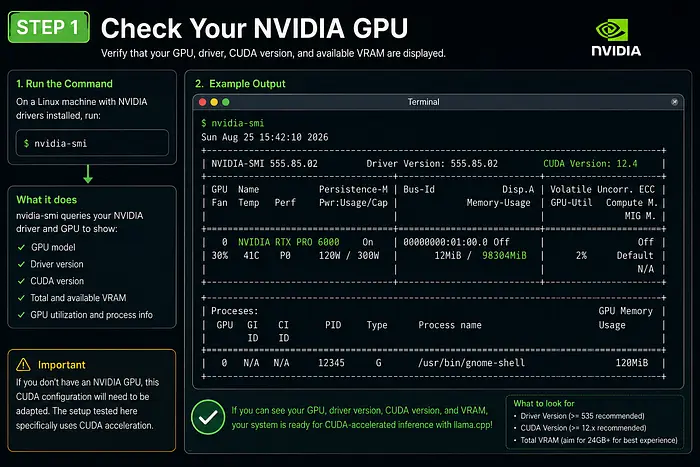Image resolution: width=700 pixels, height=467 pixels.
Task: Click the checkmark beside CUDA version item
Action: pyautogui.click(x=21, y=281)
